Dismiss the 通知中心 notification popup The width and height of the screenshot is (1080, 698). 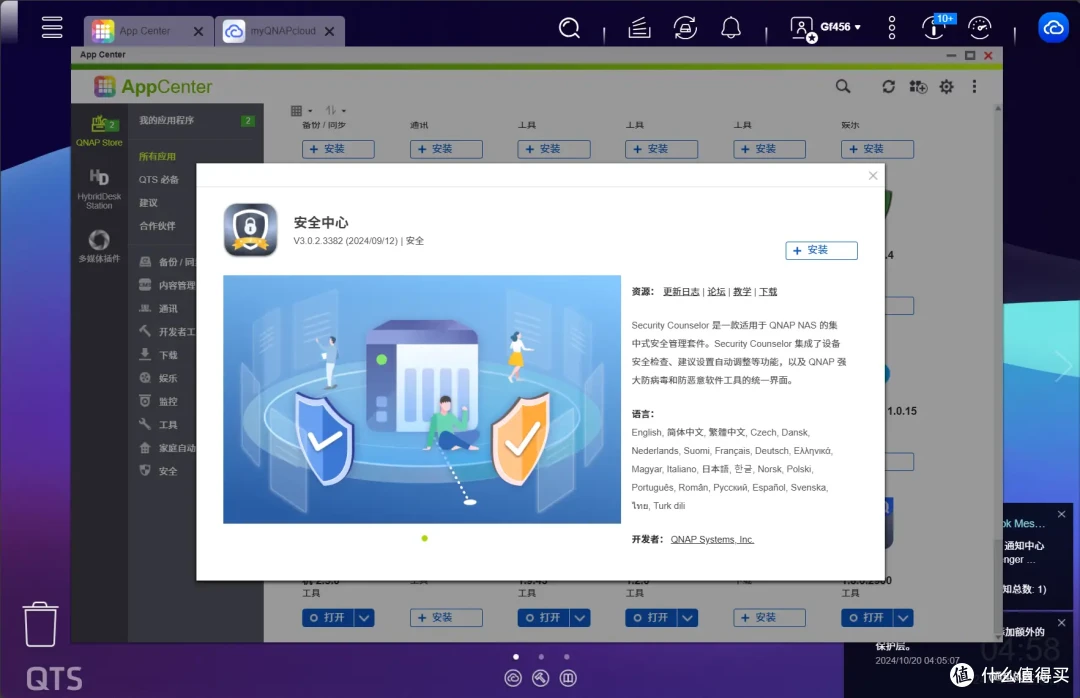pos(1061,514)
